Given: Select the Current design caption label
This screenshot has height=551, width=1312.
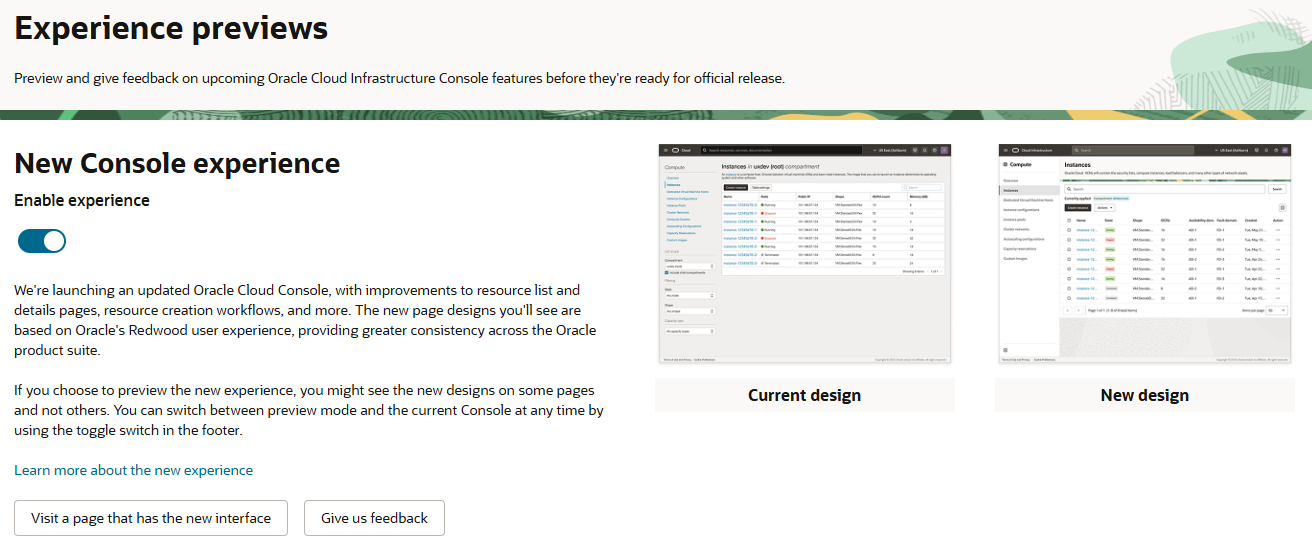Looking at the screenshot, I should 805,395.
